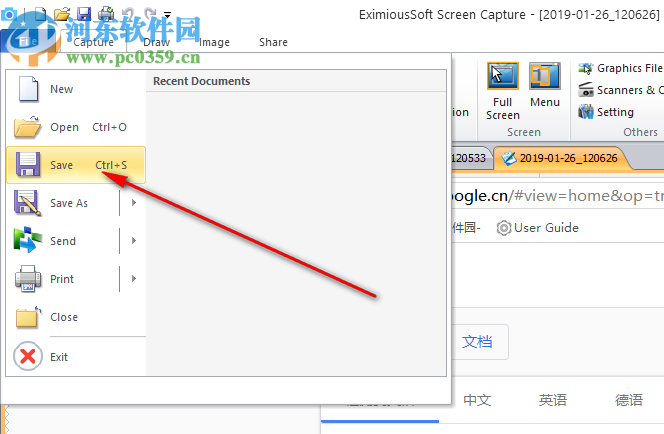Click the Save floppy disk icon
Screen dimensions: 664x434
point(28,165)
